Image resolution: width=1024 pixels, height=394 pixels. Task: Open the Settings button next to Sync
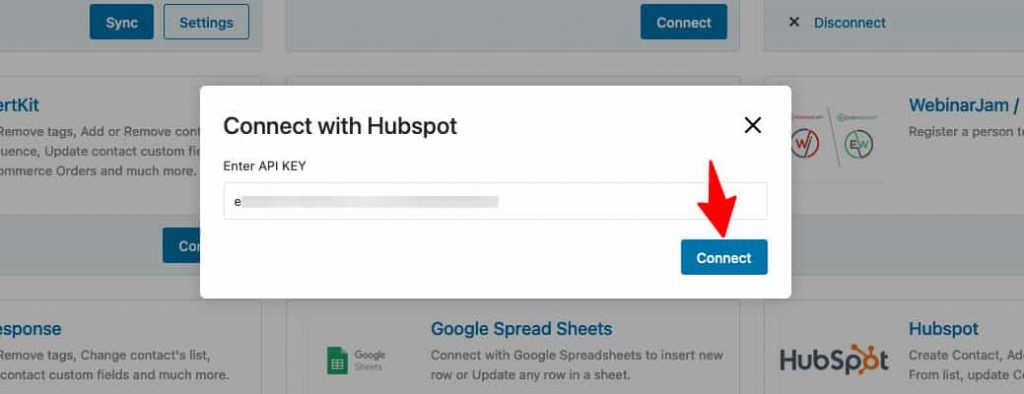[x=206, y=22]
